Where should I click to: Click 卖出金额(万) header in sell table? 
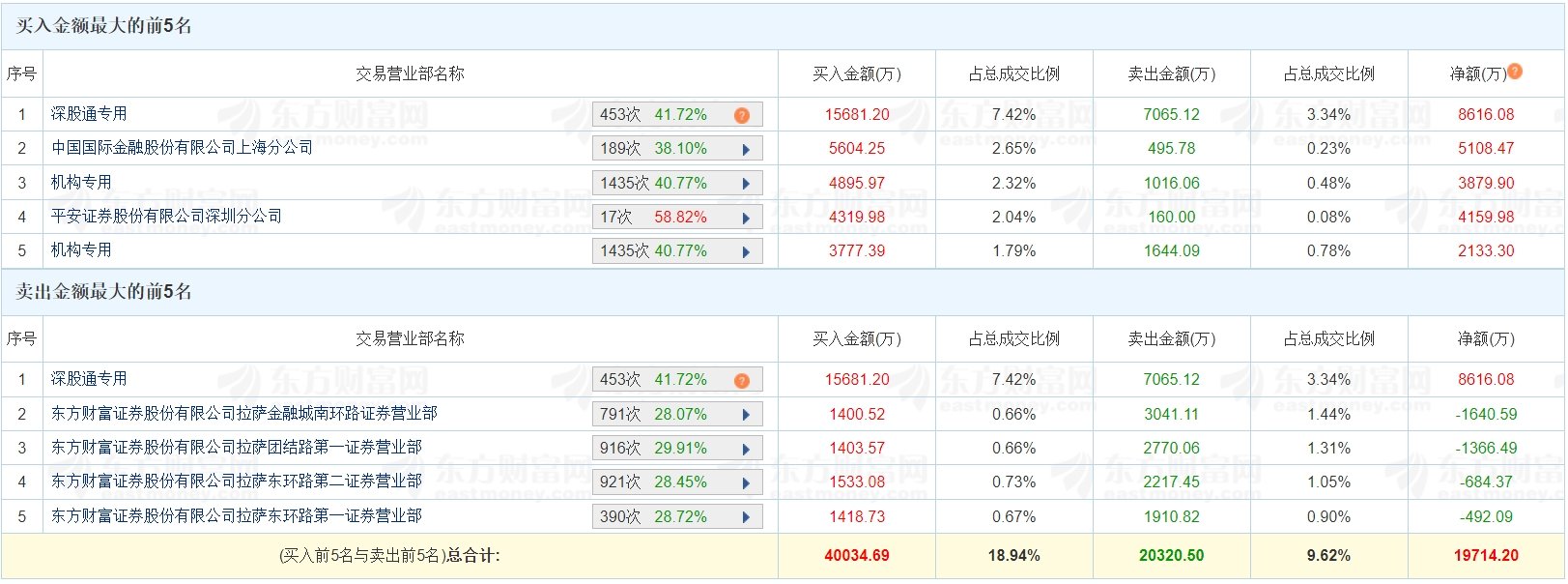tap(1172, 339)
